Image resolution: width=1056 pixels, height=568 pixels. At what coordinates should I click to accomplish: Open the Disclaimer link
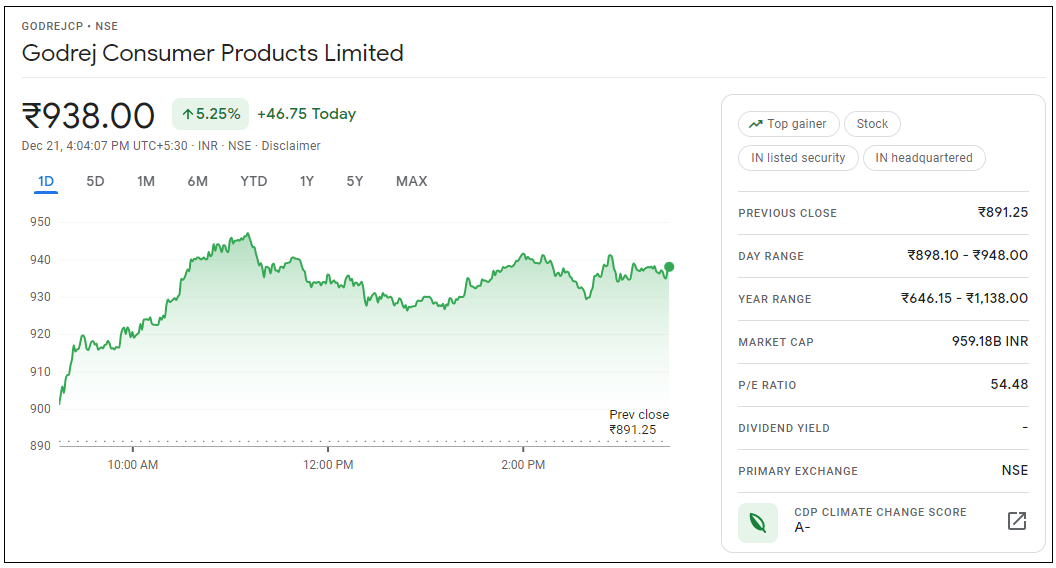point(291,146)
